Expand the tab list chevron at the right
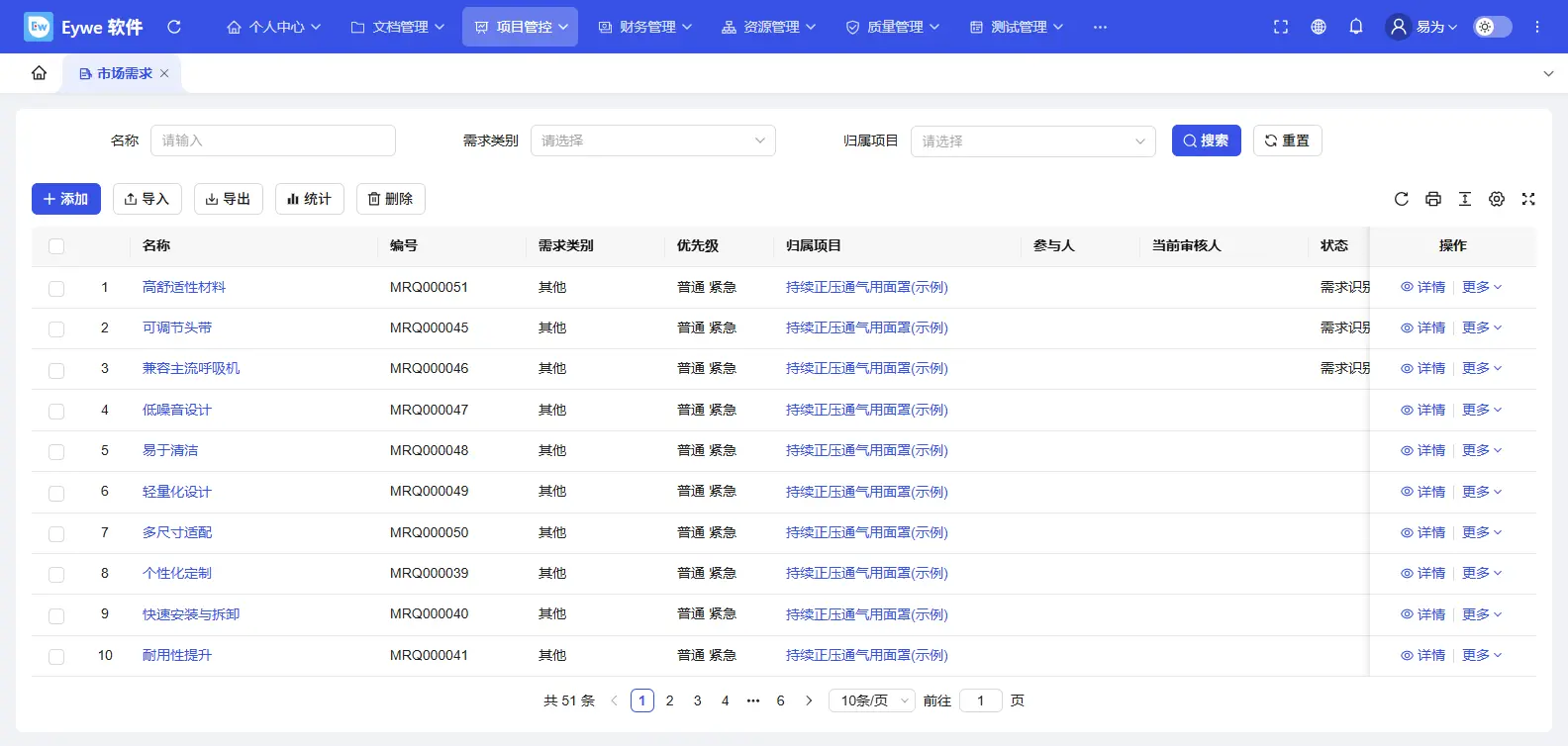This screenshot has width=1568, height=746. 1548,73
